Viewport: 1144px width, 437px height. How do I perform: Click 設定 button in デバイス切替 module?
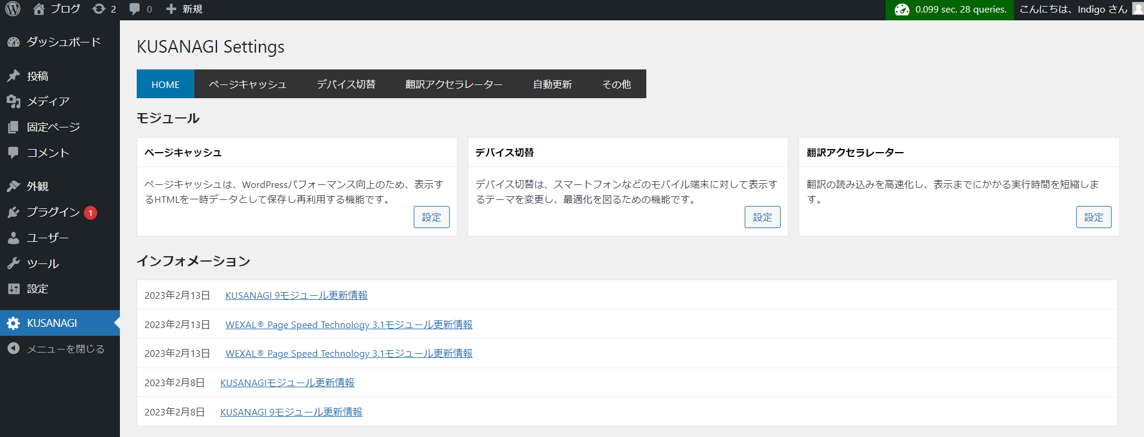coord(762,217)
